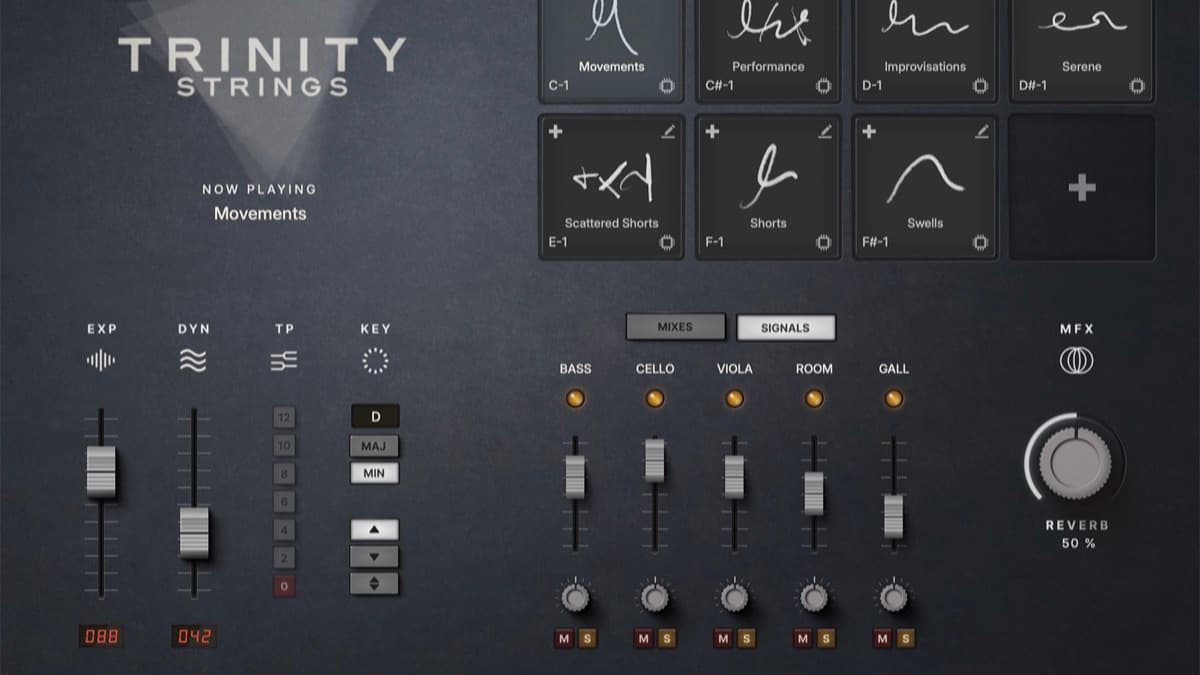The width and height of the screenshot is (1200, 675).
Task: Click the EXP waveform icon
Action: pos(101,361)
